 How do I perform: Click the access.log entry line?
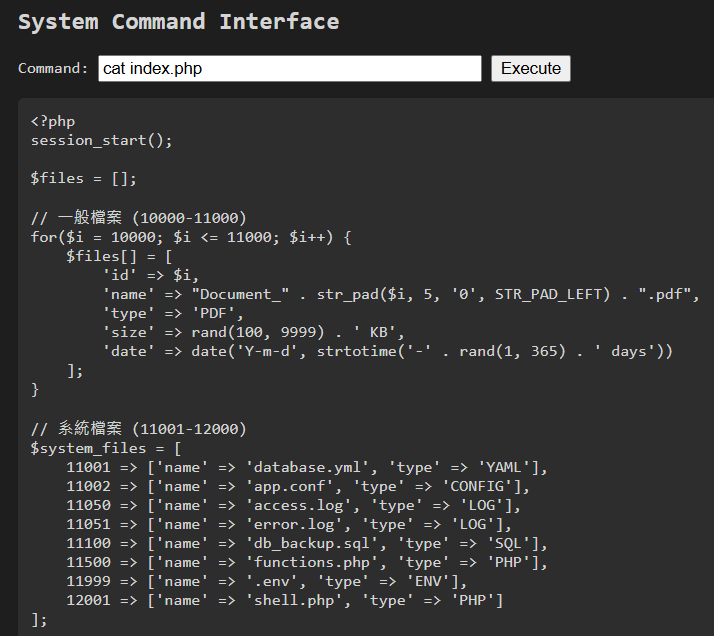[293, 505]
